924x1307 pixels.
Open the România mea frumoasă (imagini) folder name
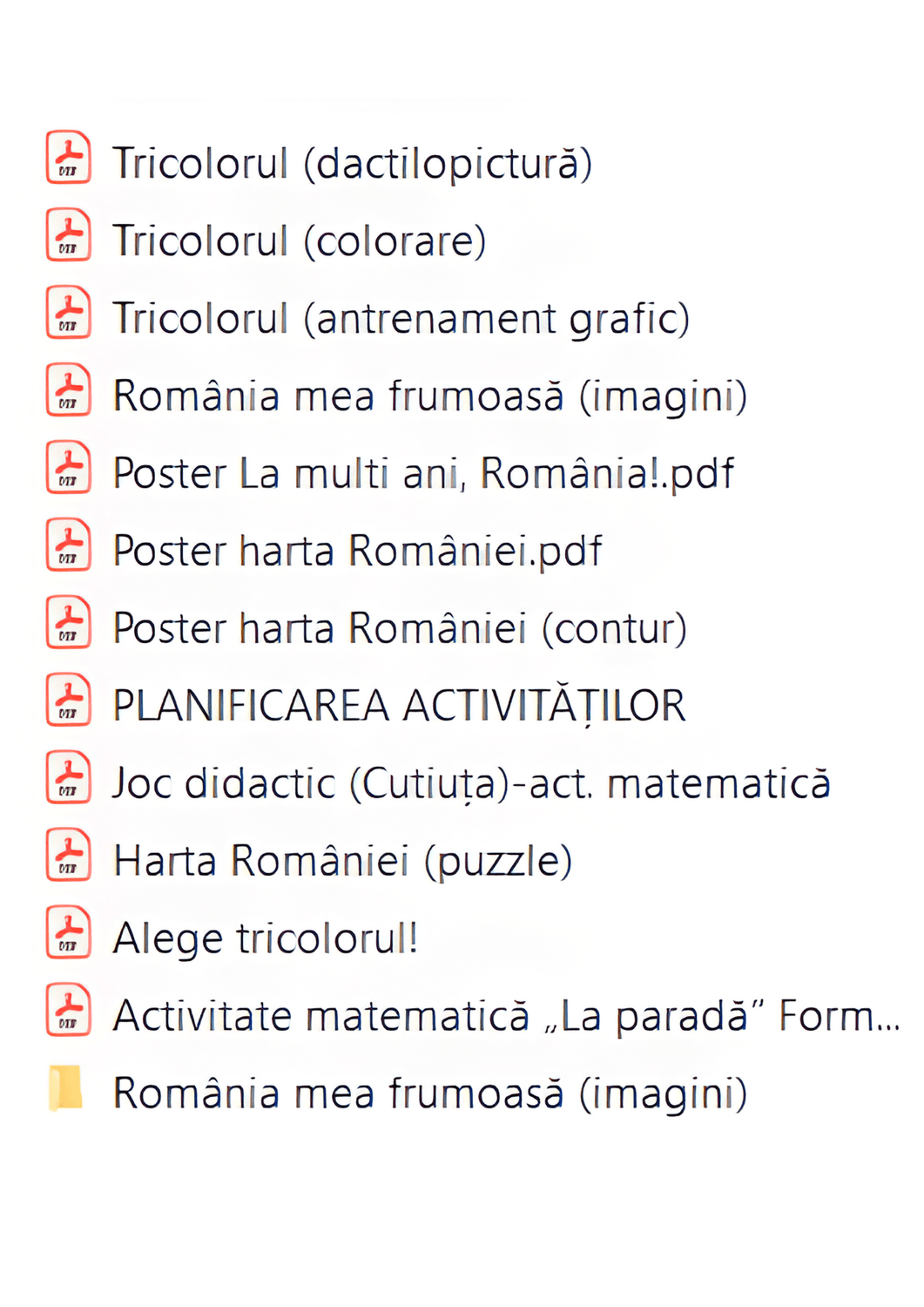point(429,1094)
